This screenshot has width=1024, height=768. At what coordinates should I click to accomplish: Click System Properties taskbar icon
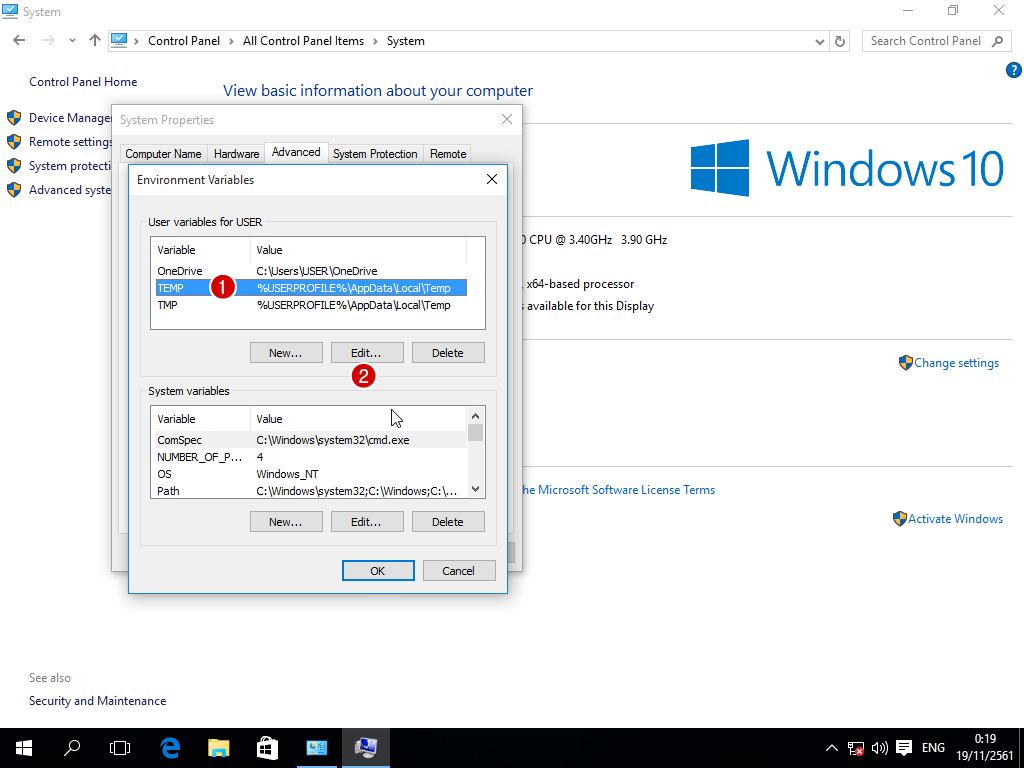366,748
